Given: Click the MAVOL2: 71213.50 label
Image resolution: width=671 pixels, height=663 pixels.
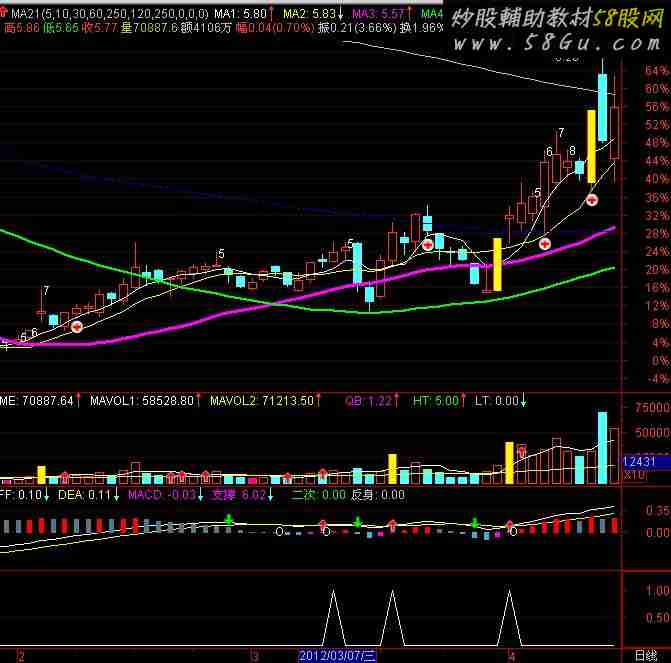Looking at the screenshot, I should [262, 401].
